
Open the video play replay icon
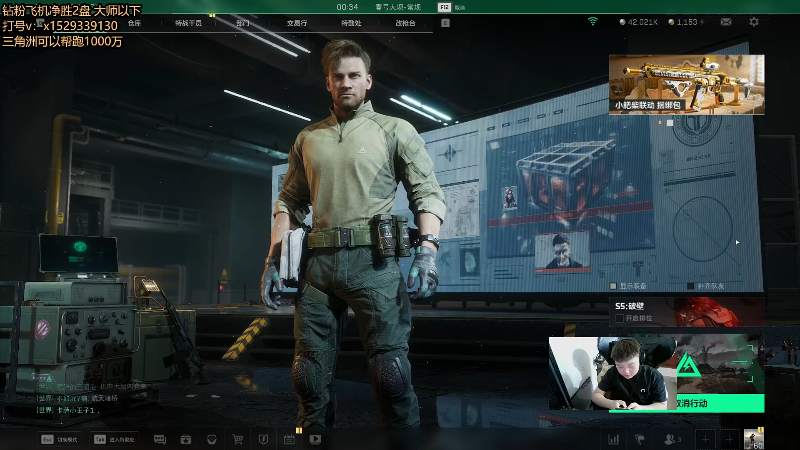pyautogui.click(x=315, y=439)
